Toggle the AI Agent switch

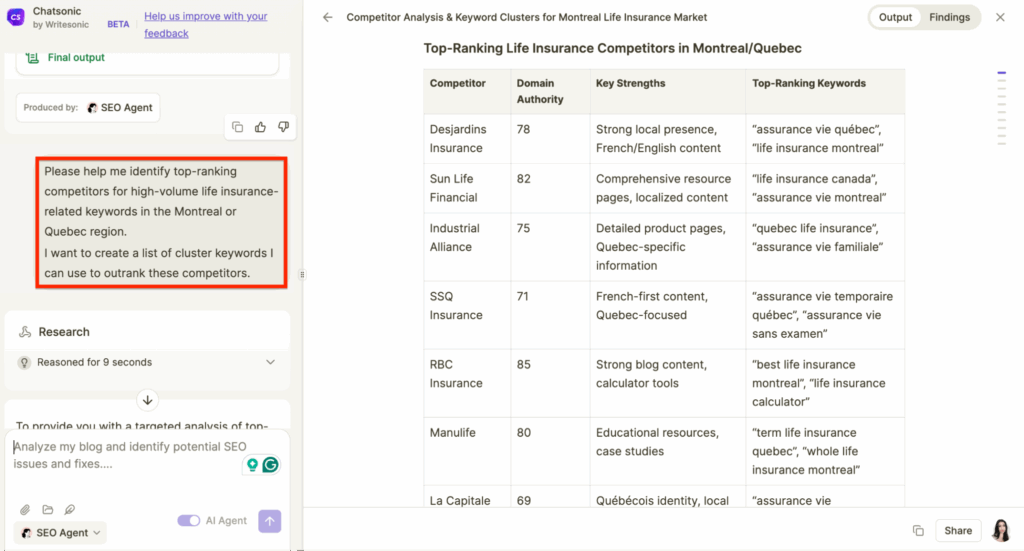[189, 520]
